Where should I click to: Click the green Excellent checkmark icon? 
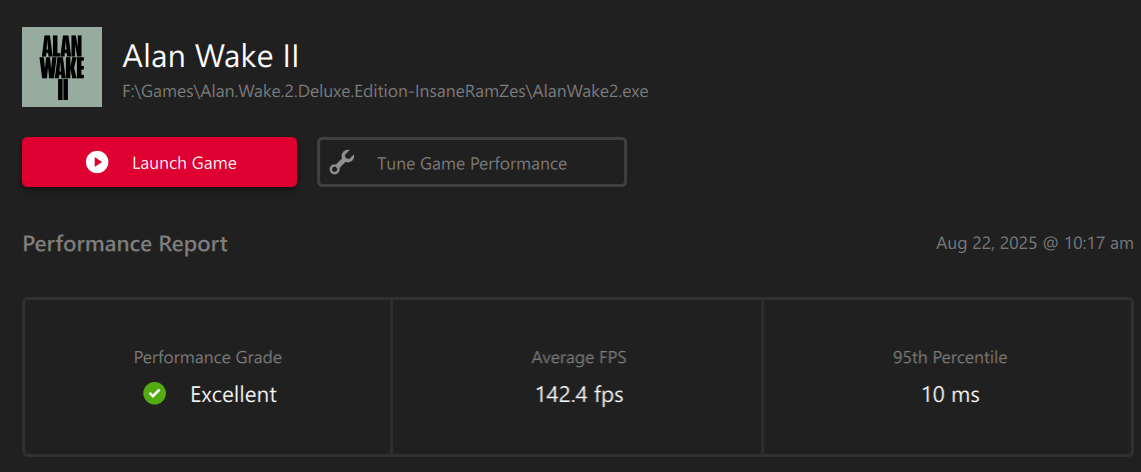[x=154, y=394]
